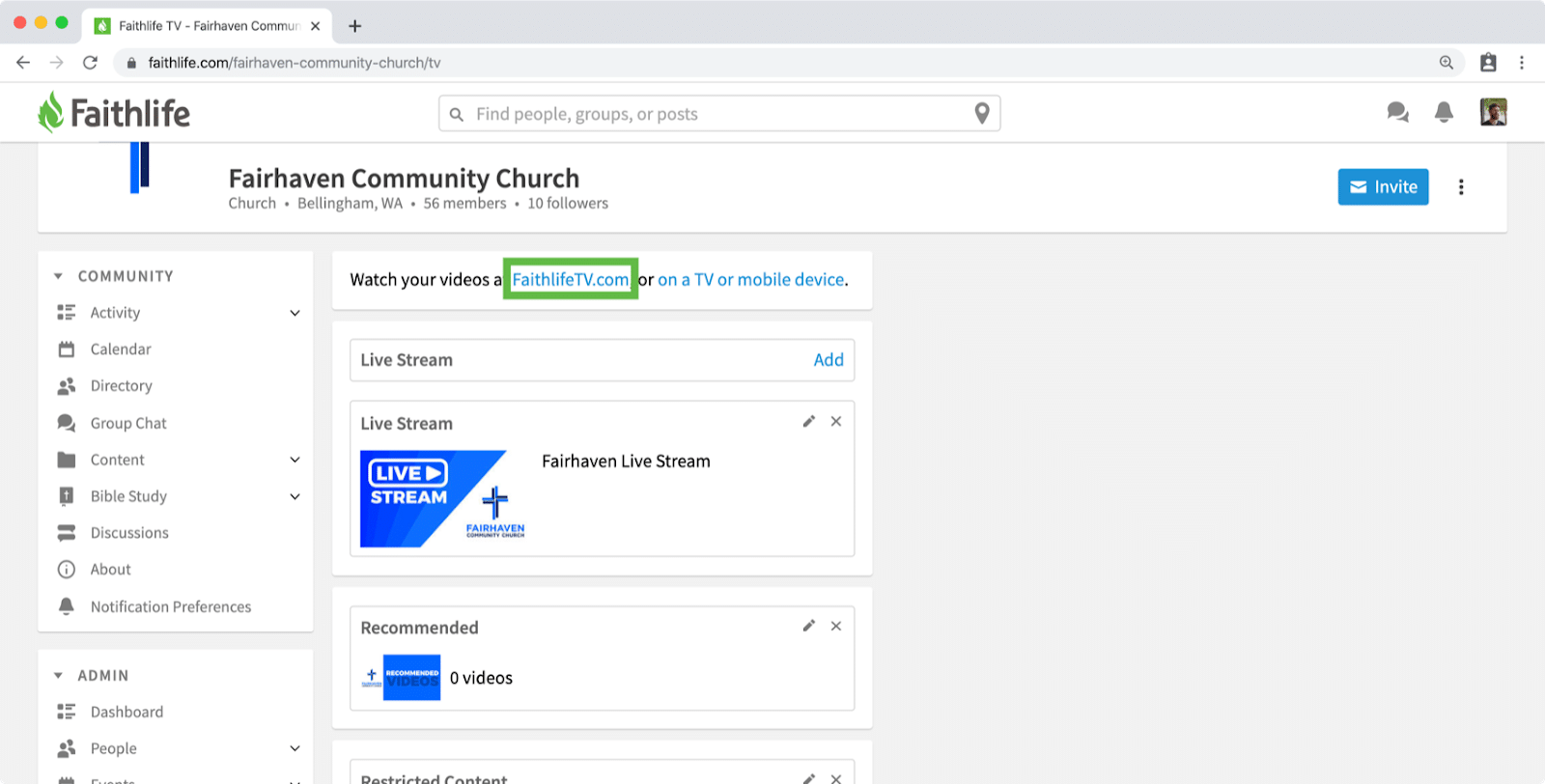Edit the Recommended section
Viewport: 1545px width, 784px height.
[809, 626]
